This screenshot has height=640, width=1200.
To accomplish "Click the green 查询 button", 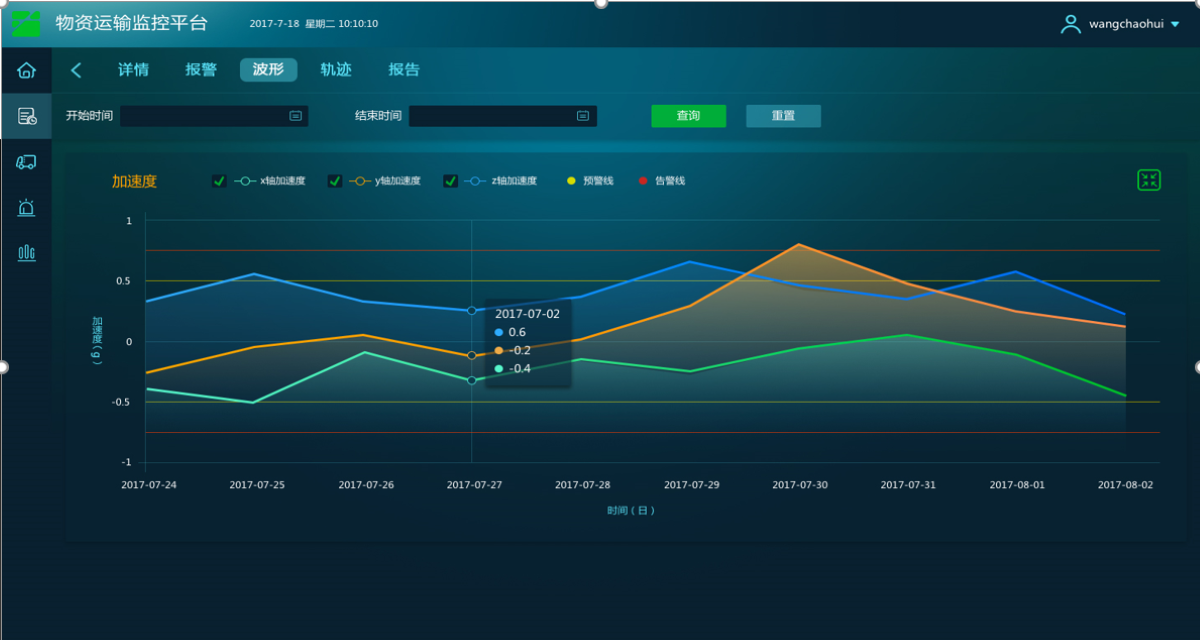I will pos(688,116).
